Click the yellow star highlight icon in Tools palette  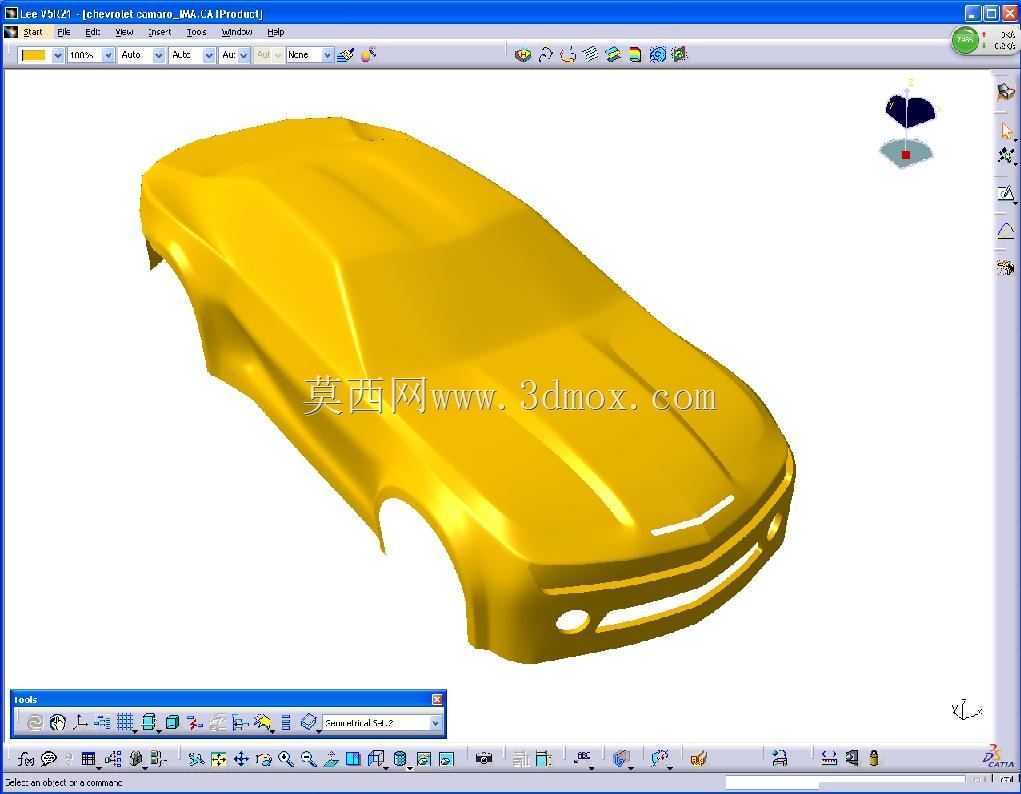pyautogui.click(x=262, y=722)
